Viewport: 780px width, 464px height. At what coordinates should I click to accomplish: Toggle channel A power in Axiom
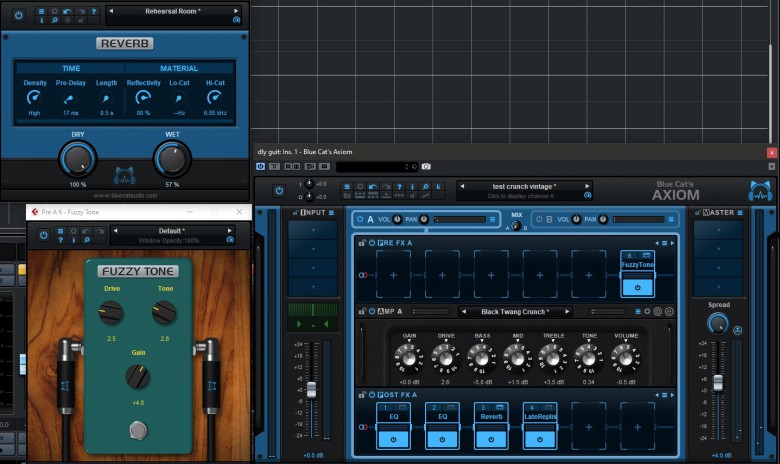coord(360,219)
